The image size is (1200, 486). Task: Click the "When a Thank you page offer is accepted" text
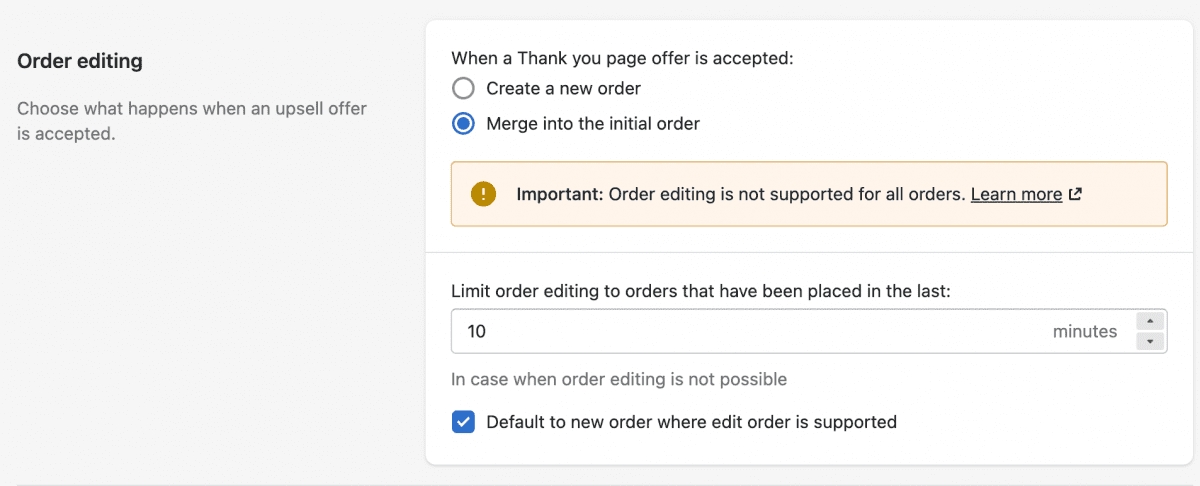(x=622, y=58)
